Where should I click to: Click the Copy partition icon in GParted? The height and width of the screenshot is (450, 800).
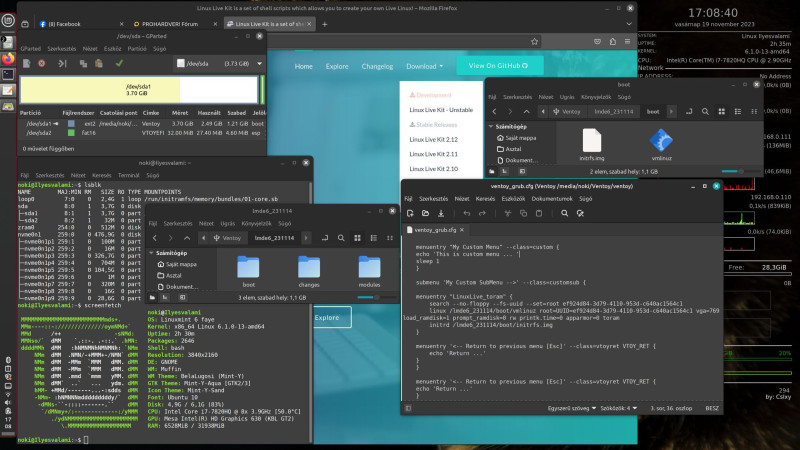[83, 64]
